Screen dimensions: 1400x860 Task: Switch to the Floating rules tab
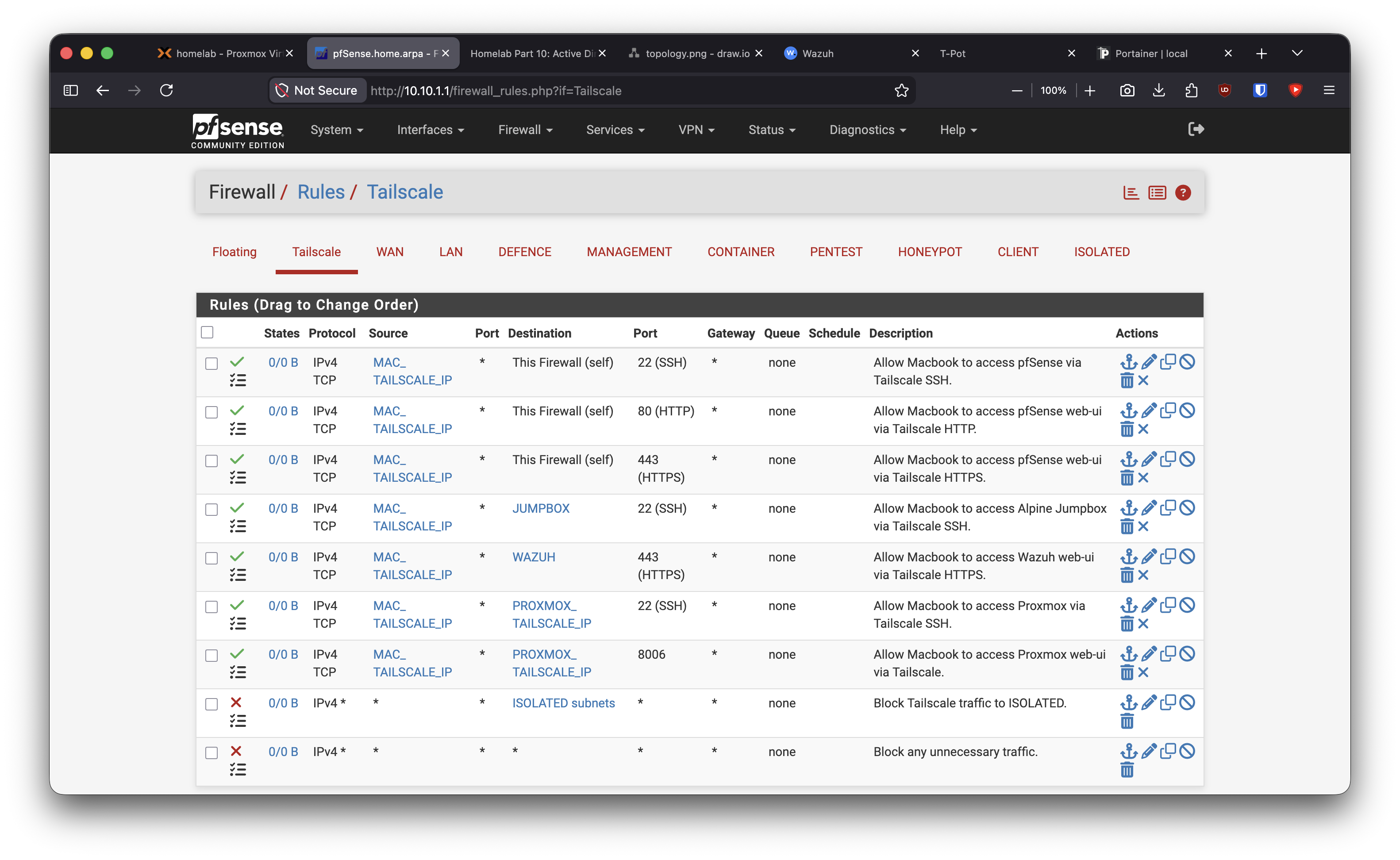235,251
